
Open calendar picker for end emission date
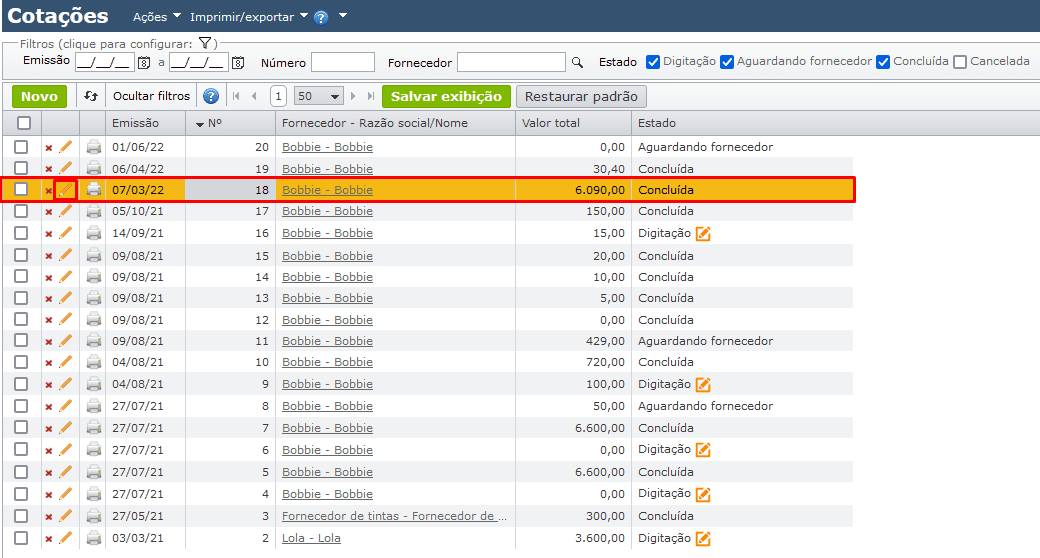[238, 63]
